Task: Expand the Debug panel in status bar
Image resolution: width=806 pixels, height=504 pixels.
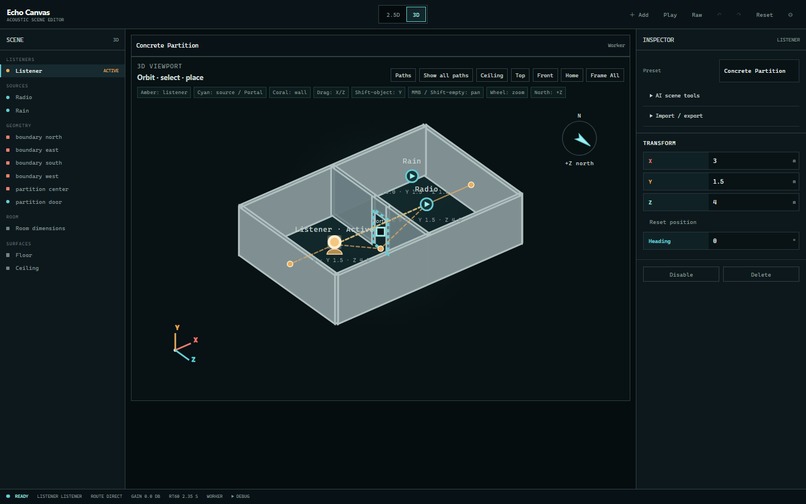Action: tap(241, 496)
